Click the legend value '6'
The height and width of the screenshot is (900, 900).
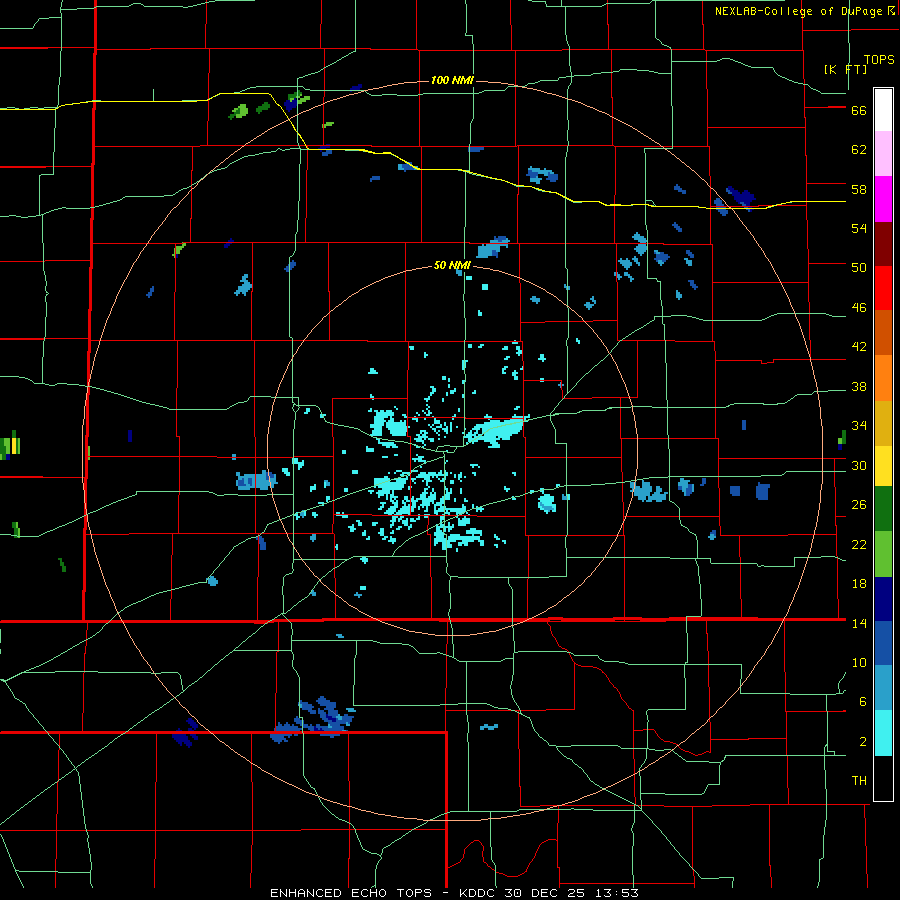click(863, 702)
